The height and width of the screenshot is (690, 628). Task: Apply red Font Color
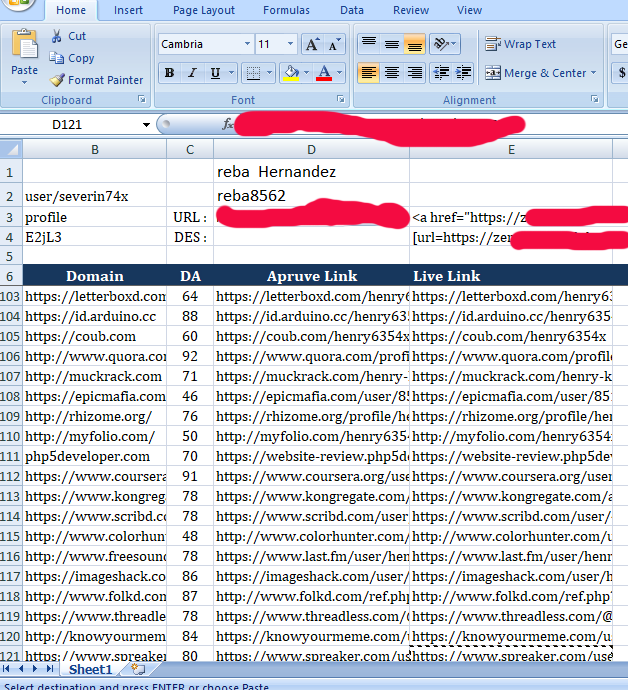(x=324, y=73)
